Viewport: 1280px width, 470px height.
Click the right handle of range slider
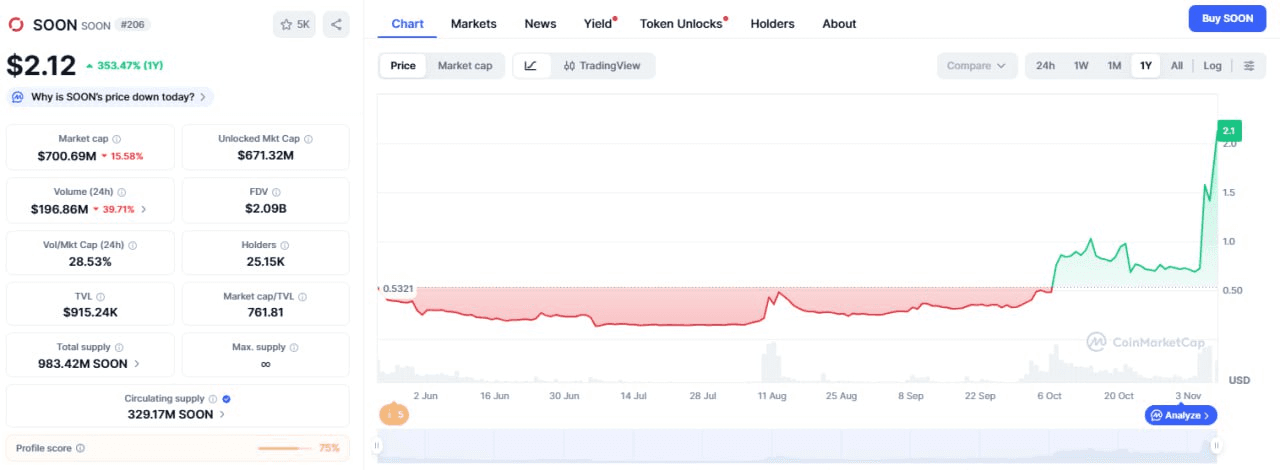click(1217, 446)
